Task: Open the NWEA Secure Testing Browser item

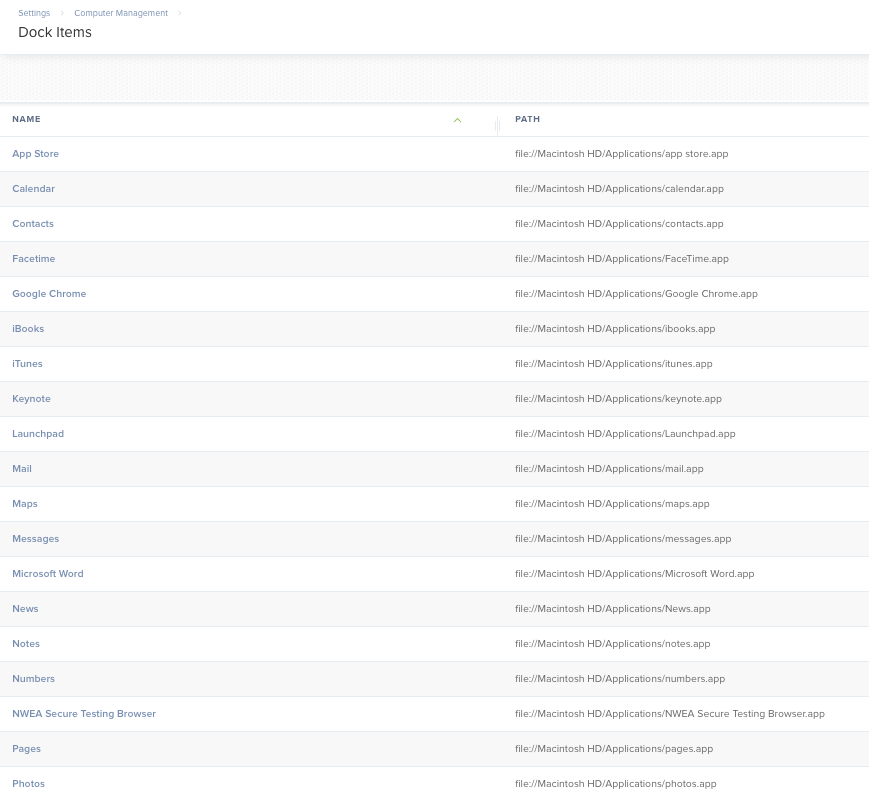Action: pyautogui.click(x=84, y=714)
